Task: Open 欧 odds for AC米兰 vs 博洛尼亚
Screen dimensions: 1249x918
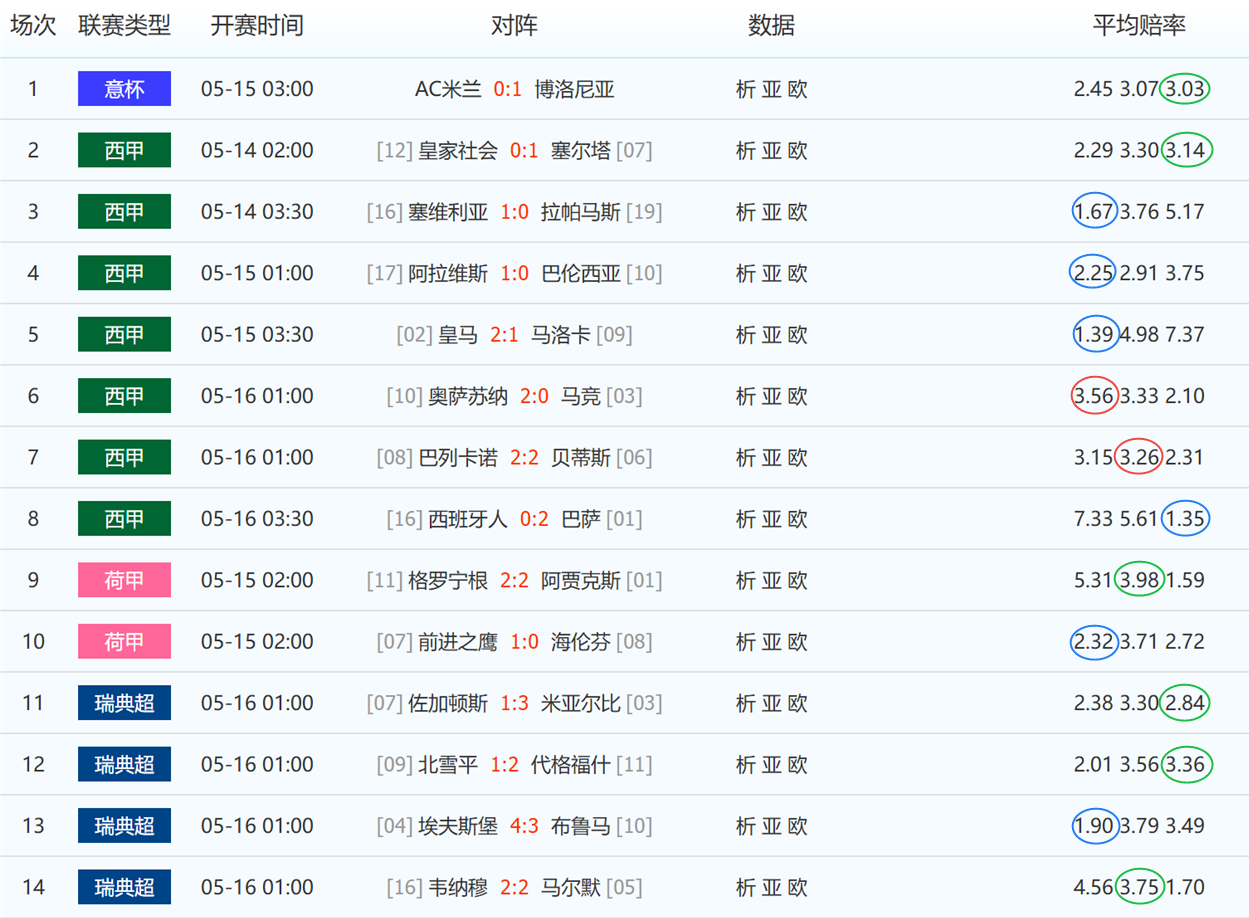Action: 797,89
